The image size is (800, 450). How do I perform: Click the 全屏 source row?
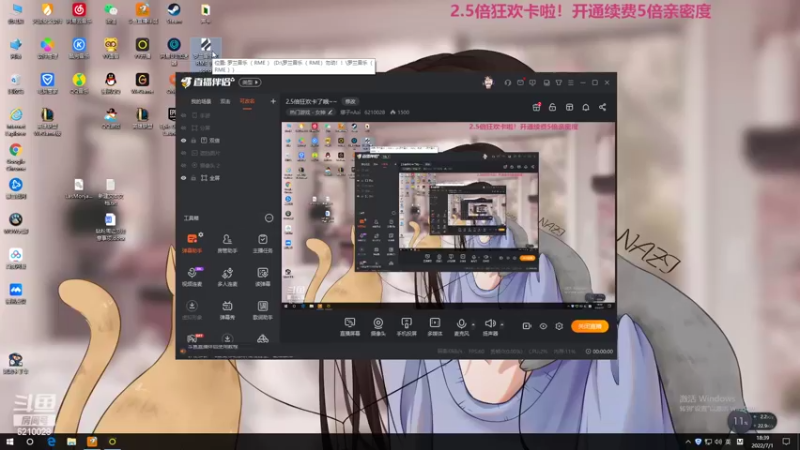[x=228, y=178]
